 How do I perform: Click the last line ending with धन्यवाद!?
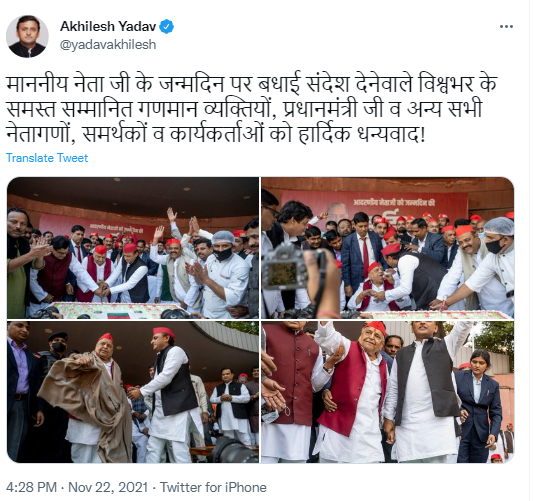tap(216, 134)
